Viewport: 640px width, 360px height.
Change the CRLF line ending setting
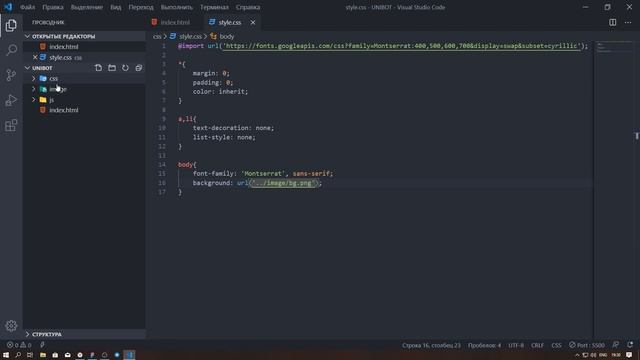[537, 345]
